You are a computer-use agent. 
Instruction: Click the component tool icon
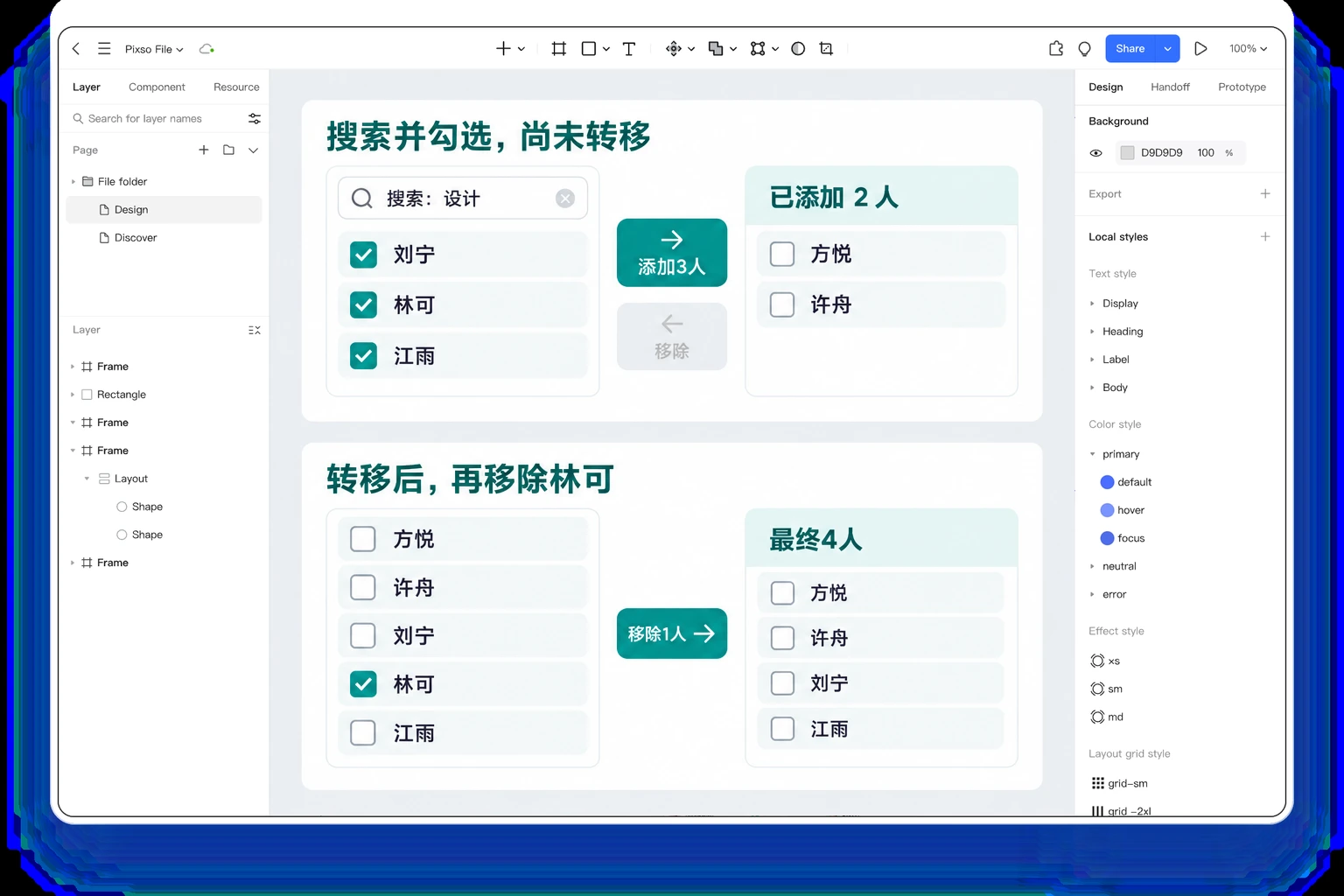point(673,49)
